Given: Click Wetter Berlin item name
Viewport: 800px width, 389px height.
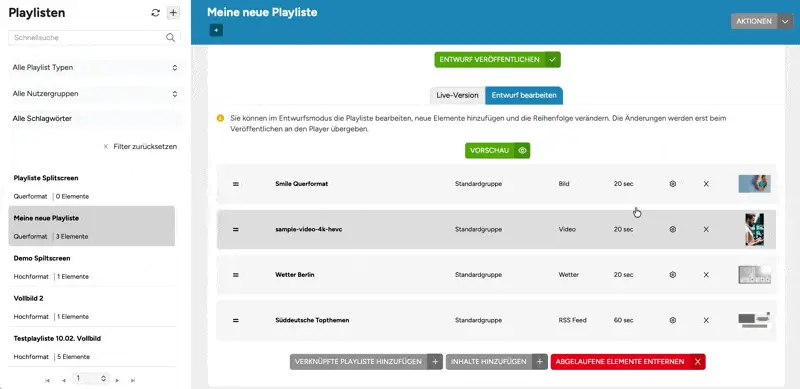Looking at the screenshot, I should point(295,275).
